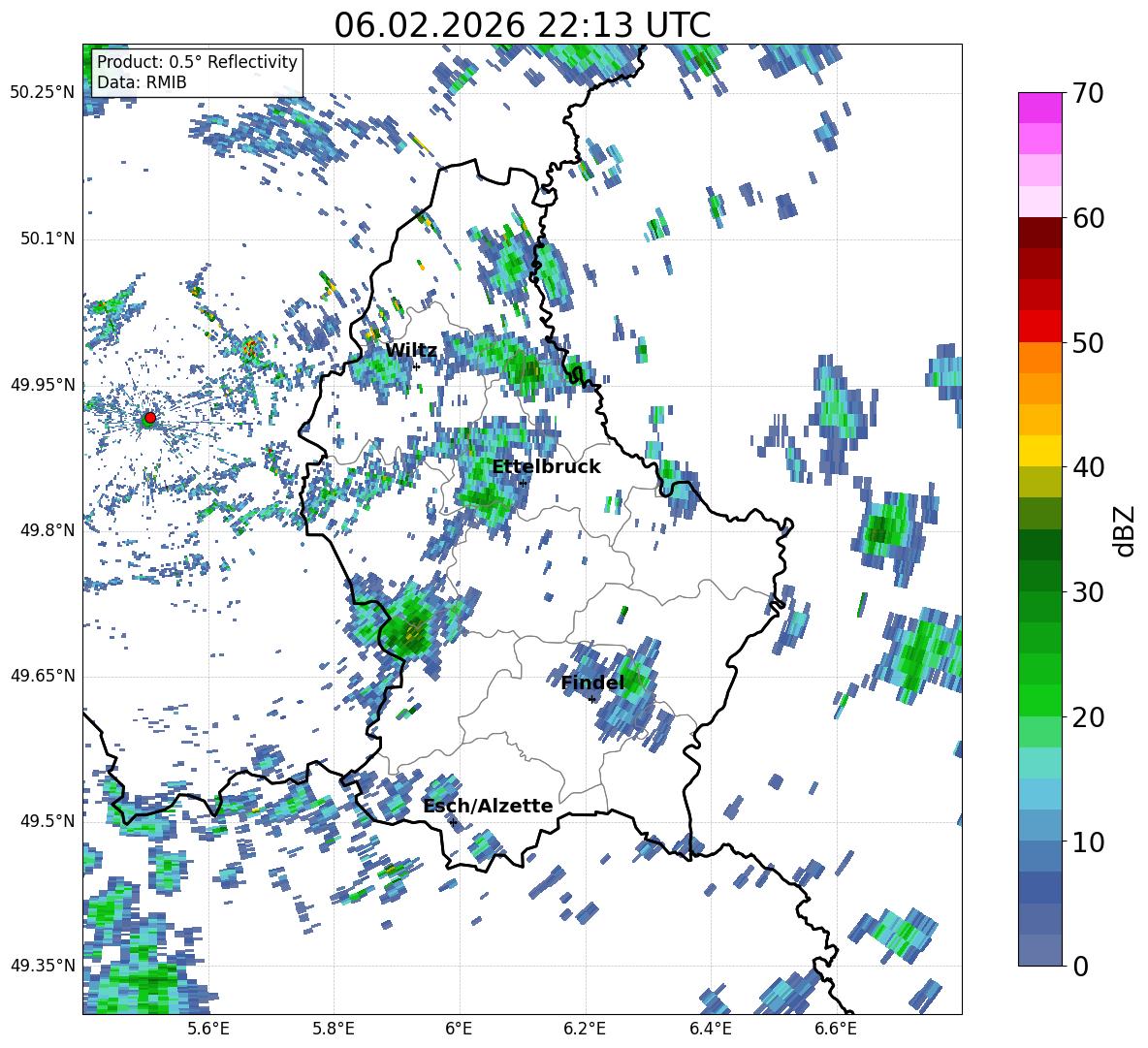The height and width of the screenshot is (1048, 1148).
Task: Click the 20 tick on the colorbar
Action: [1088, 717]
